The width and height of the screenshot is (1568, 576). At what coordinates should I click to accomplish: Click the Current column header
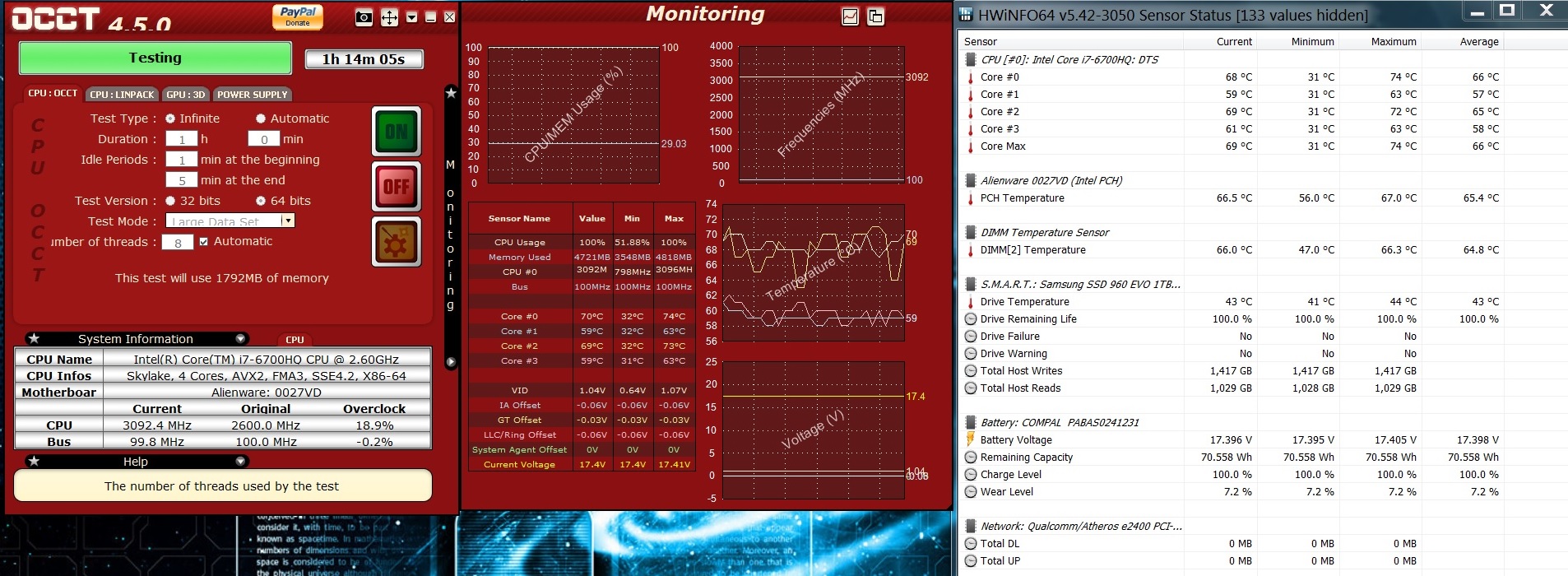pyautogui.click(x=1220, y=42)
